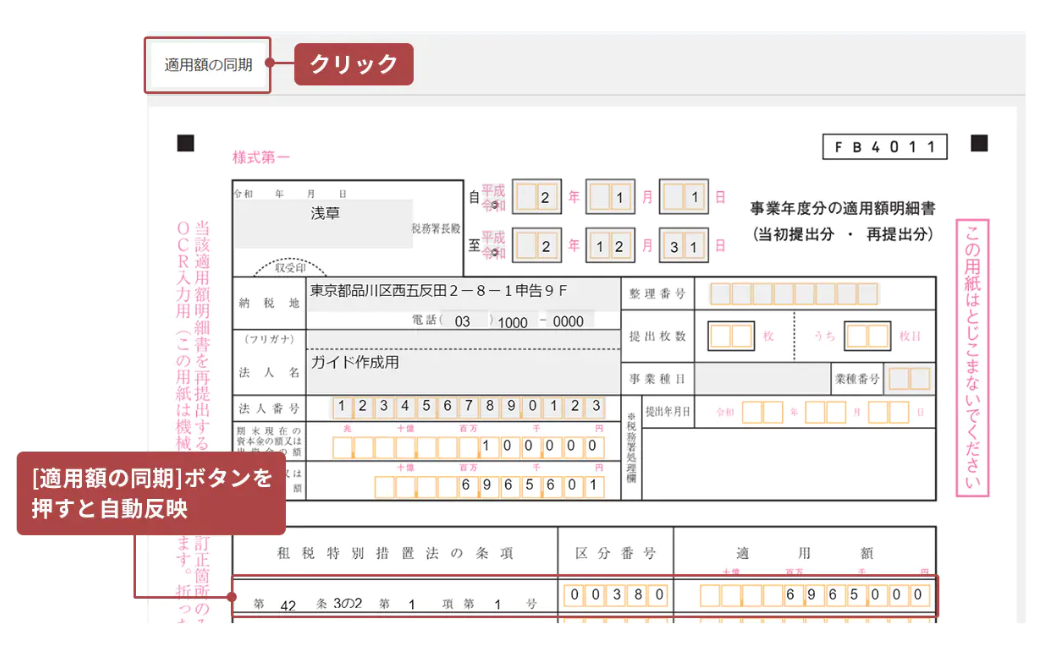This screenshot has width=1045, height=646.
Task: Click the start date month field
Action: pyautogui.click(x=610, y=197)
